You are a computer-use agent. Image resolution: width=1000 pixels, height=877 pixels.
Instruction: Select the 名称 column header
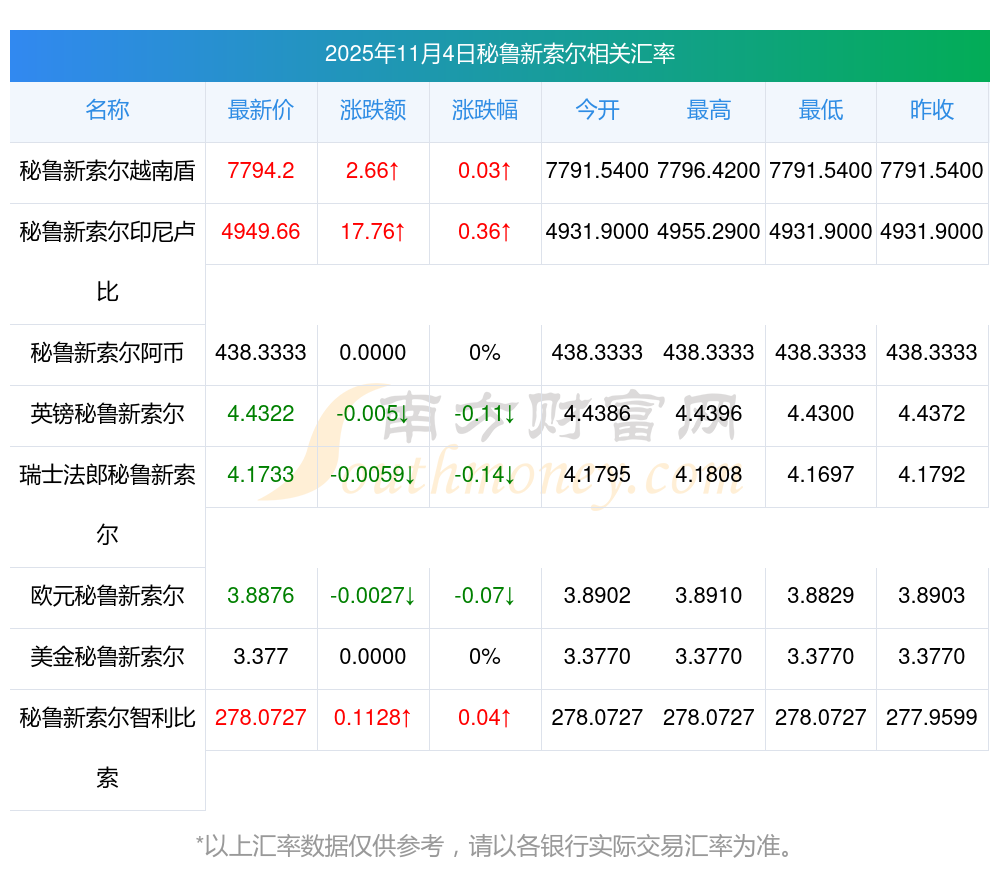[107, 110]
